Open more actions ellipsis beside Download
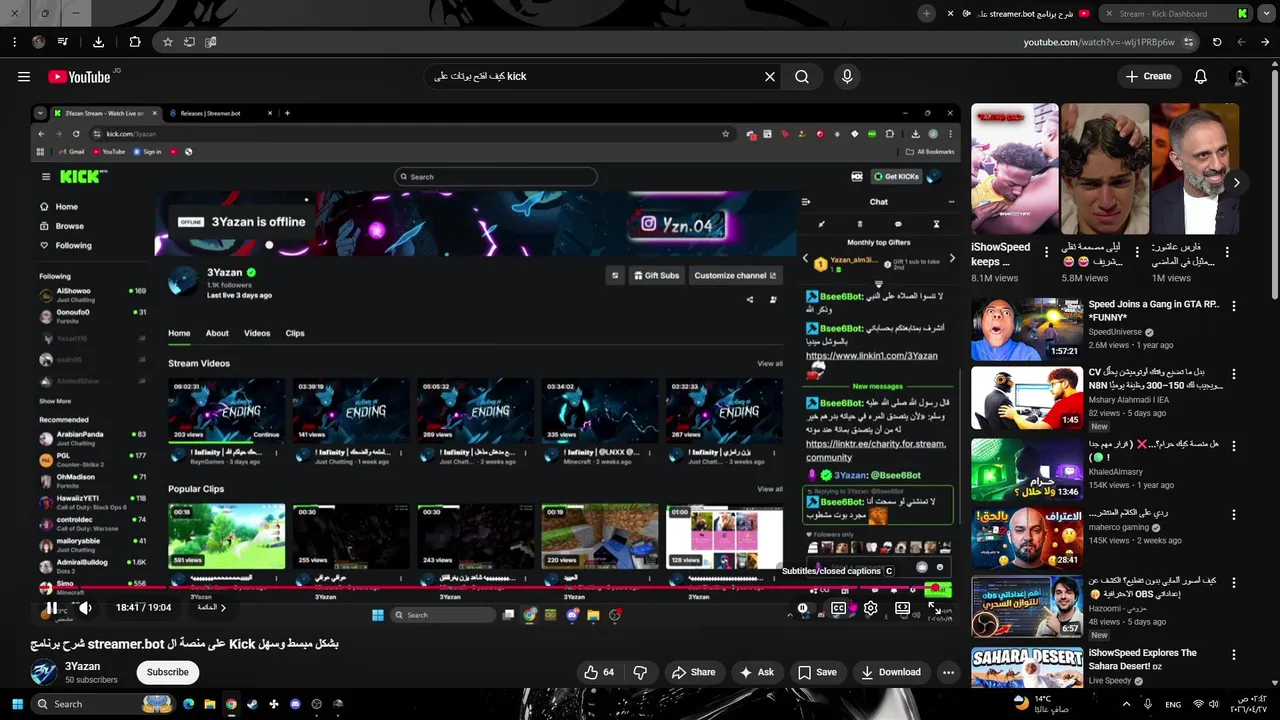Screen dimensions: 1280x720 pos(948,672)
